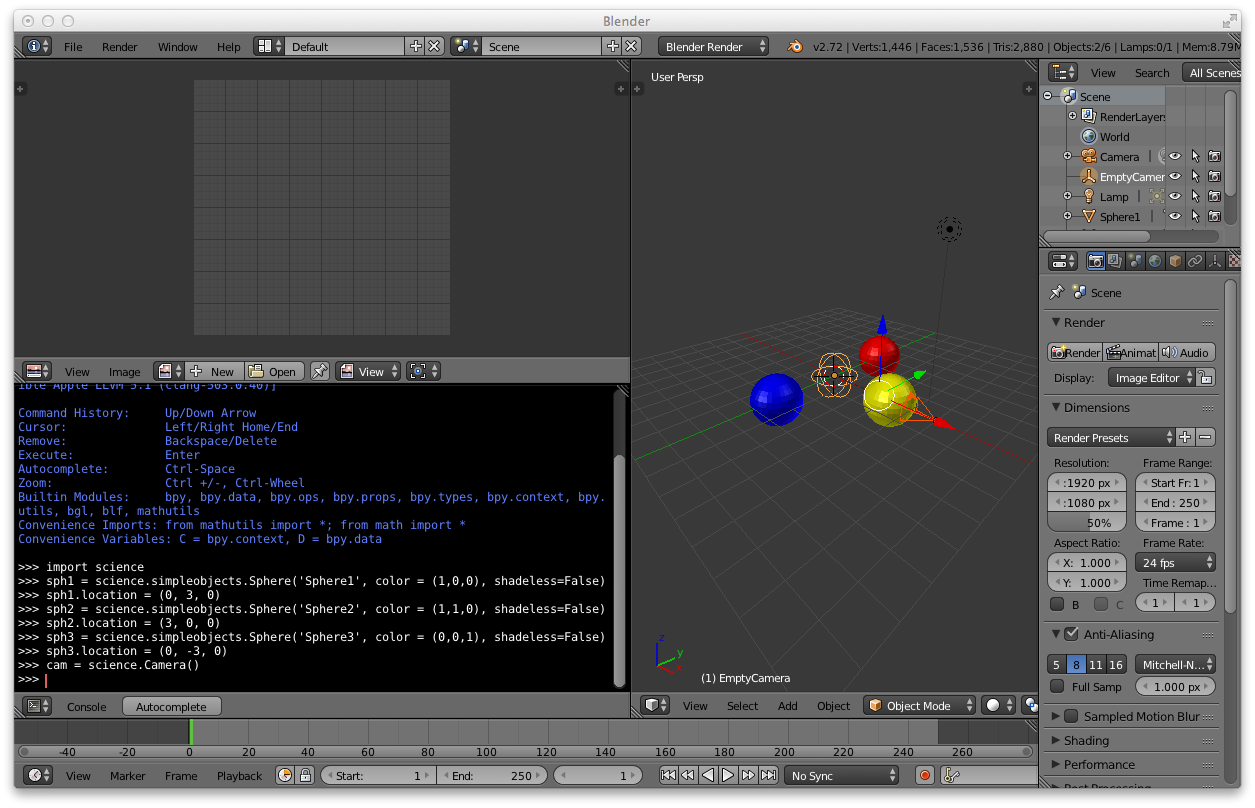Hide EmptyCamera with its eye icon
The height and width of the screenshot is (808, 1255).
1175,177
